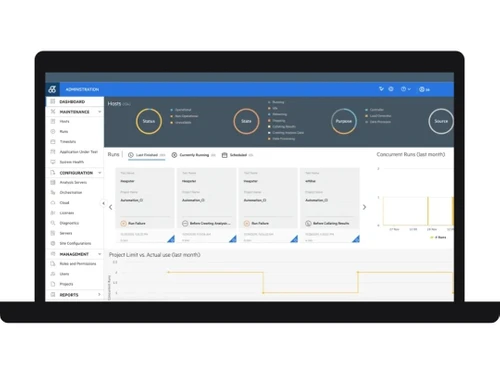Click the Controller legend entry

(374, 110)
